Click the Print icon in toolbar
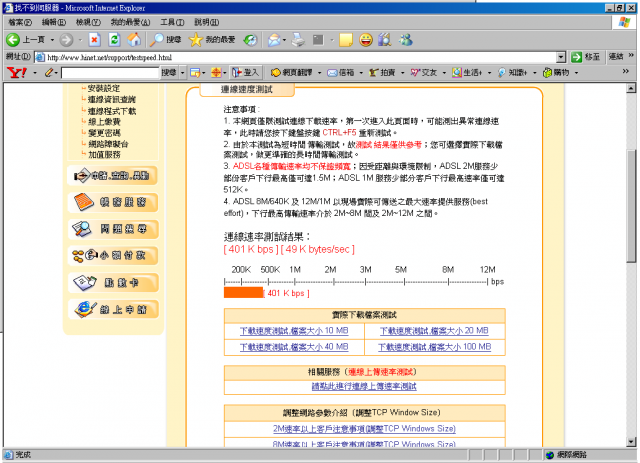Image resolution: width=640 pixels, height=463 pixels. coord(297,40)
